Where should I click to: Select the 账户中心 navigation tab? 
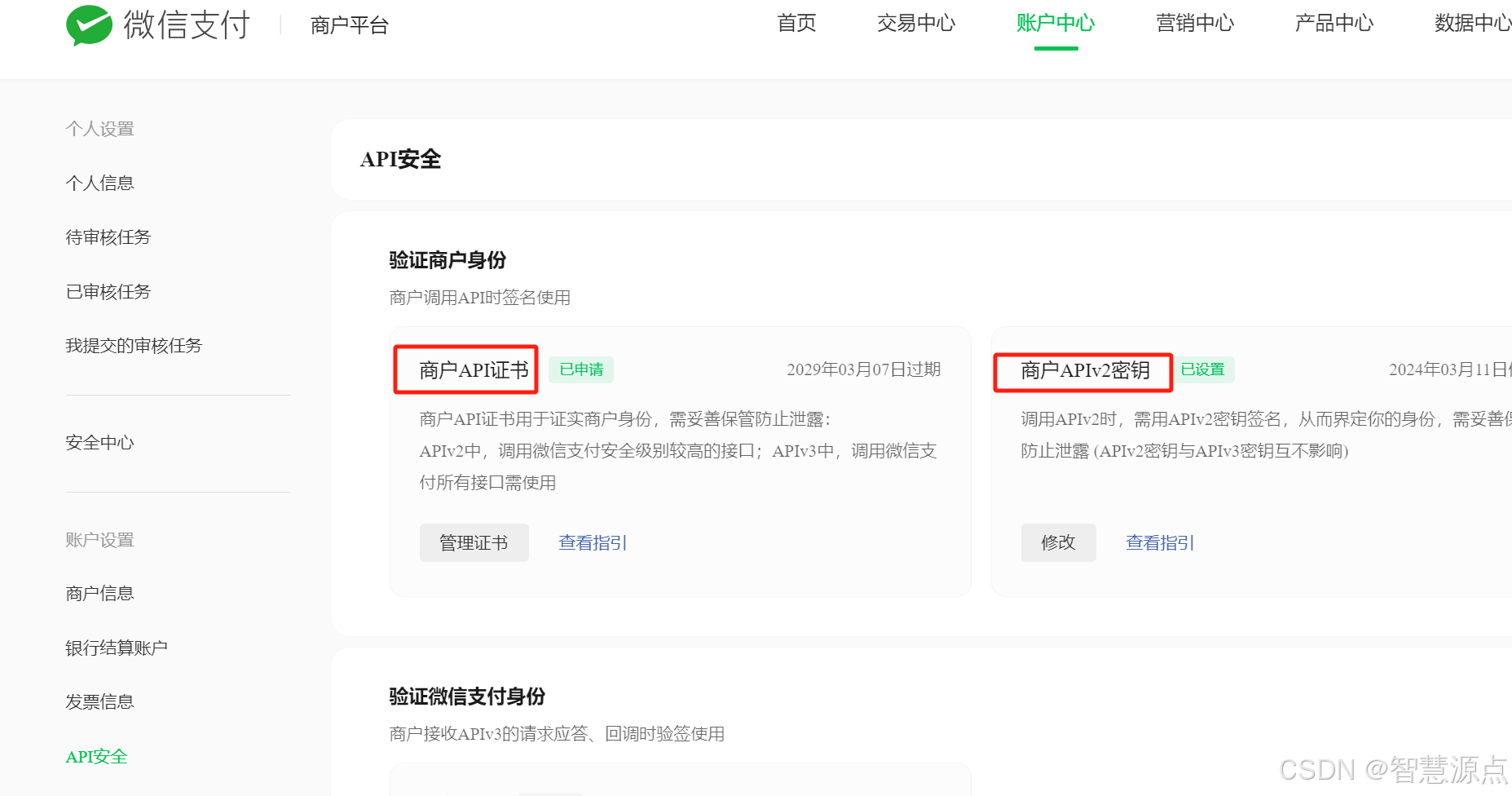tap(1056, 24)
